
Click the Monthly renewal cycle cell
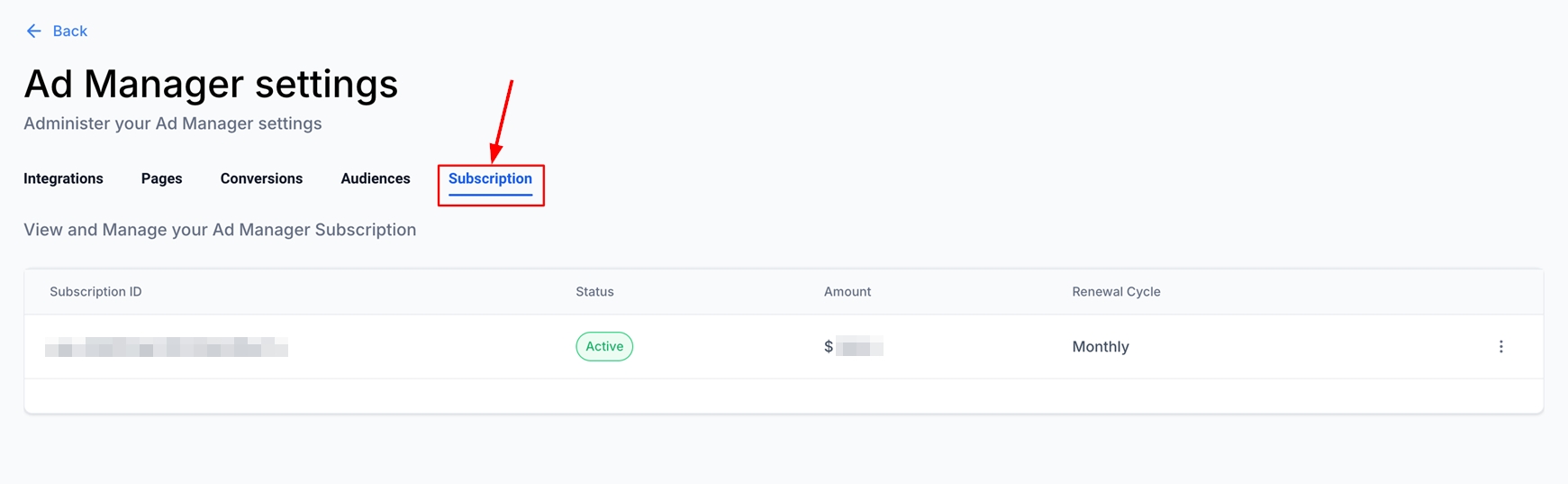(1100, 347)
